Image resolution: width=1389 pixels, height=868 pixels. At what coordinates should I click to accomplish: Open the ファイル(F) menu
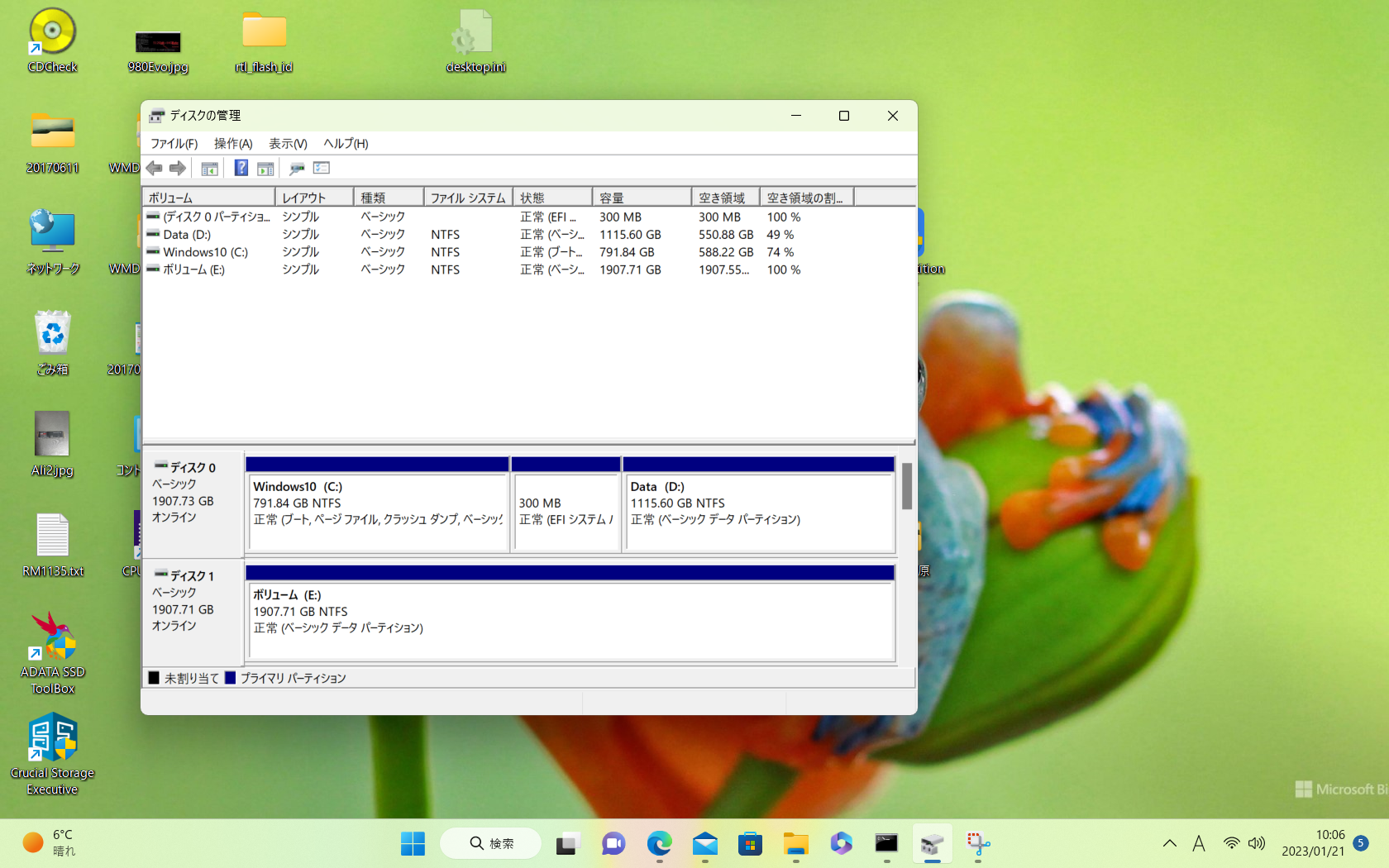click(x=174, y=144)
